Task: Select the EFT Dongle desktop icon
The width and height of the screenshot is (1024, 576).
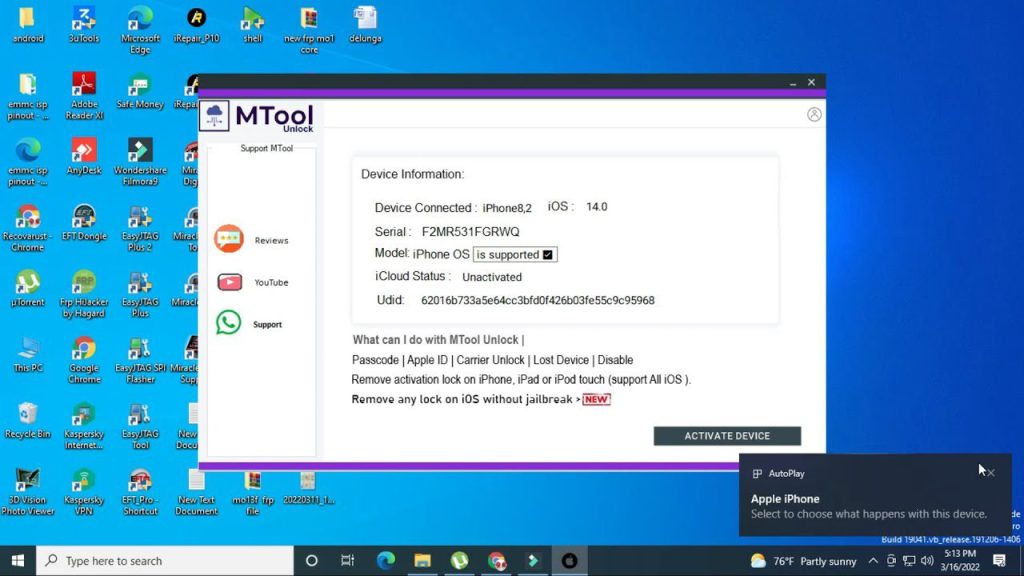Action: pyautogui.click(x=84, y=217)
